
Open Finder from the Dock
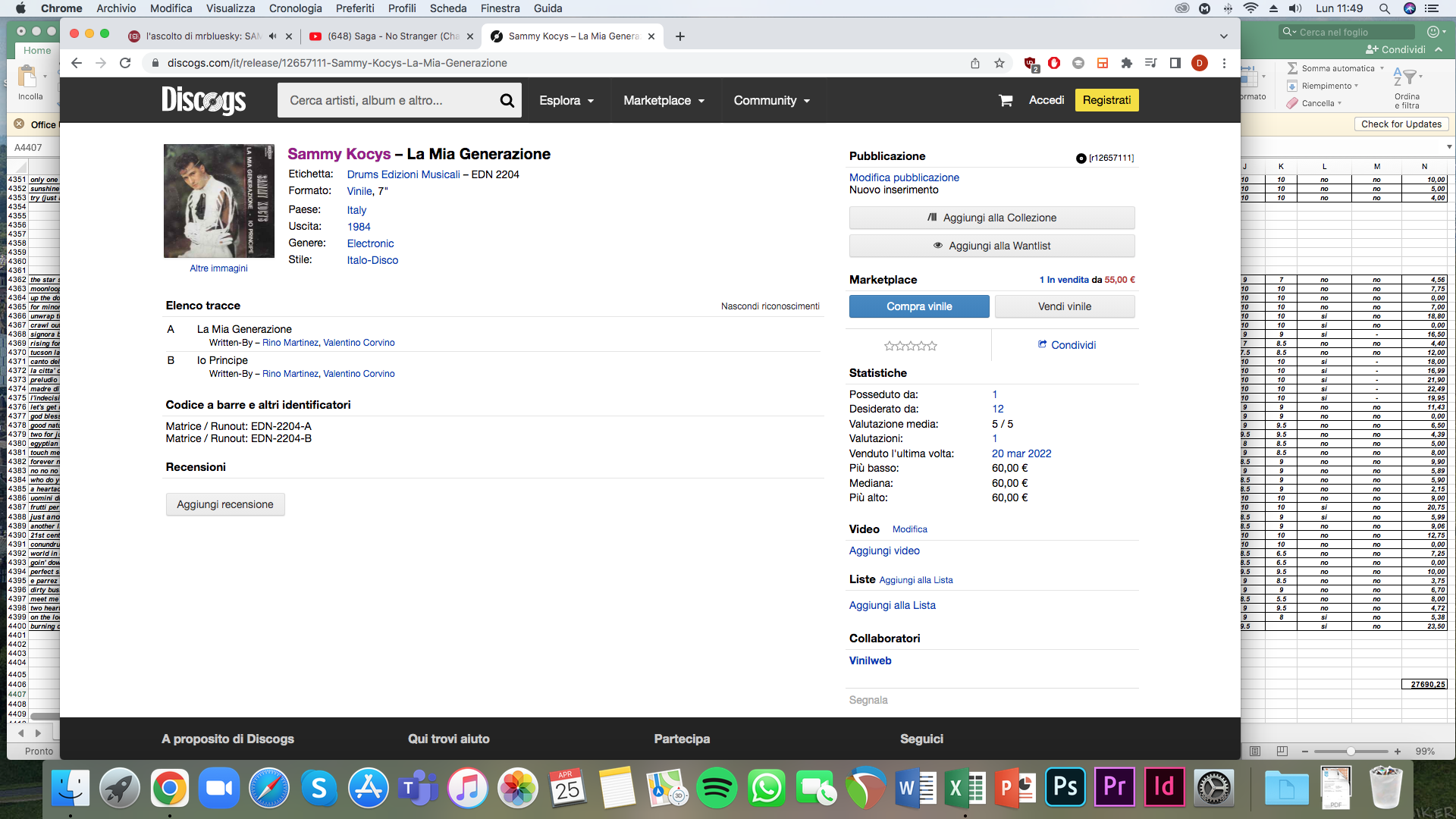point(71,789)
